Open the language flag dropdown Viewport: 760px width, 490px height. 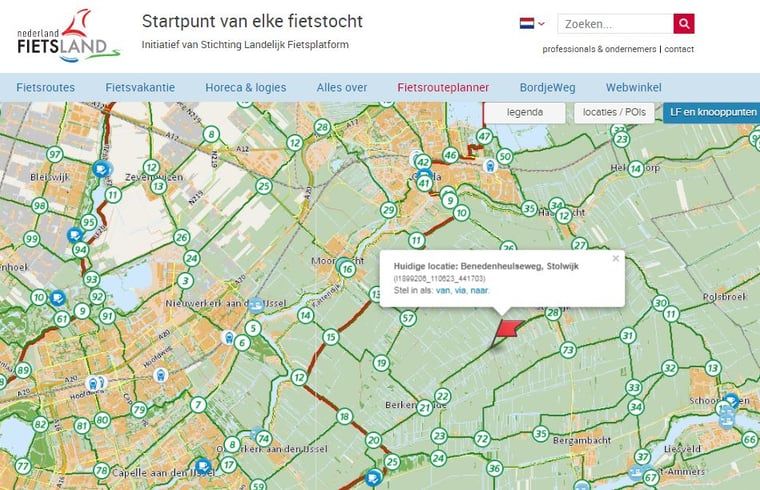(532, 23)
